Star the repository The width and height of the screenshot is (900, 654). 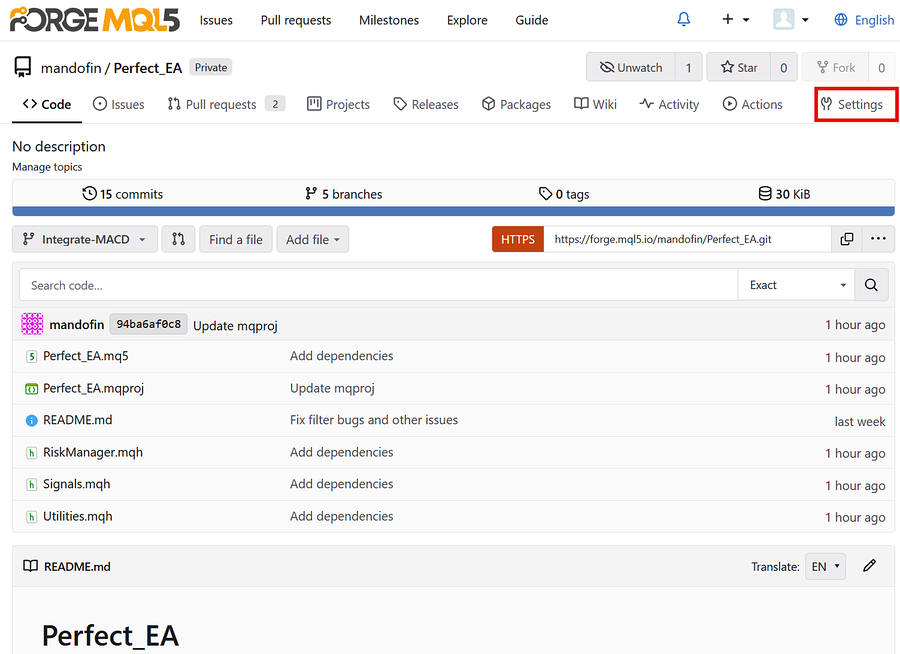tap(739, 67)
